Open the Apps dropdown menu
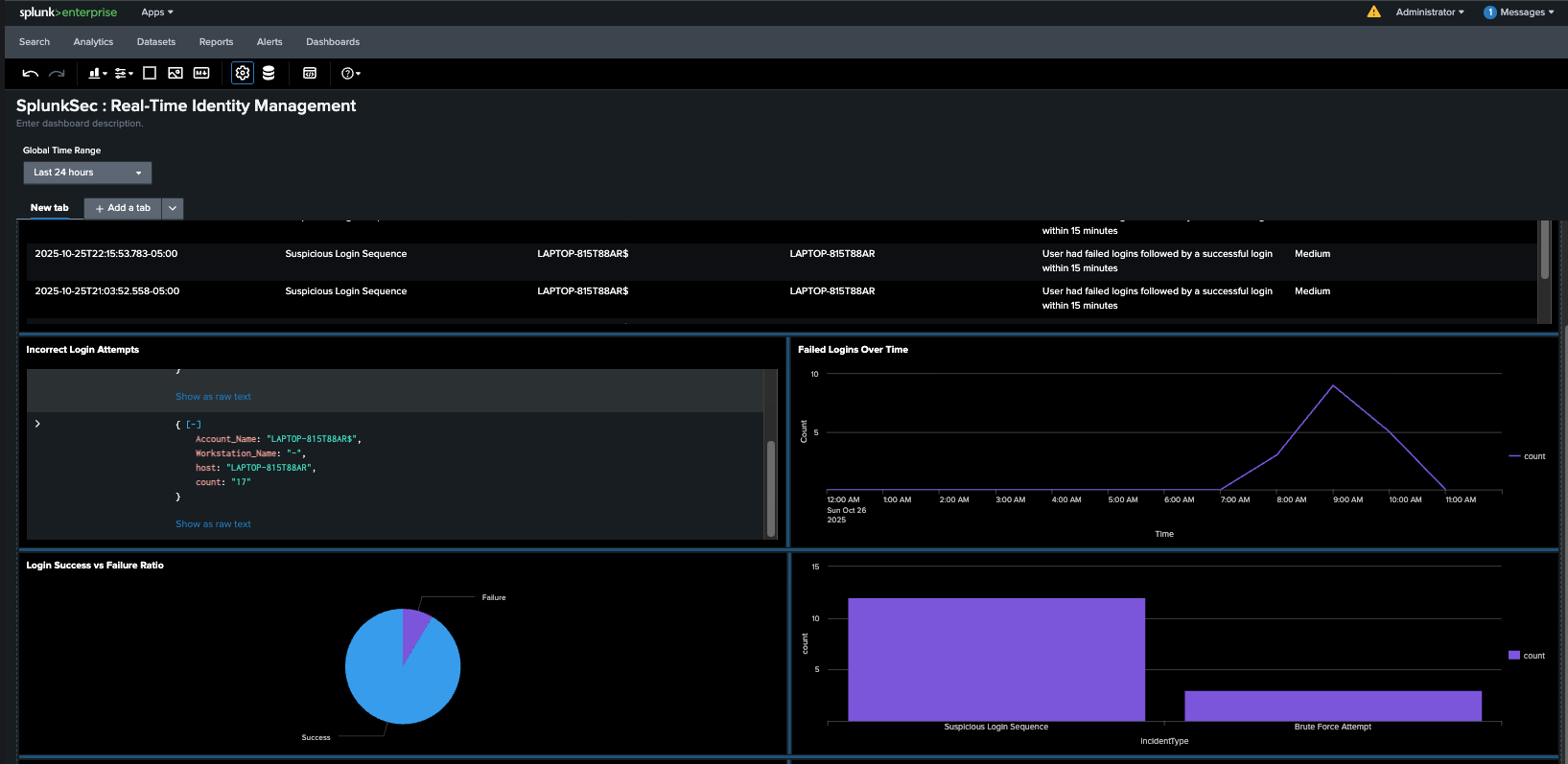The height and width of the screenshot is (764, 1568). 157,12
